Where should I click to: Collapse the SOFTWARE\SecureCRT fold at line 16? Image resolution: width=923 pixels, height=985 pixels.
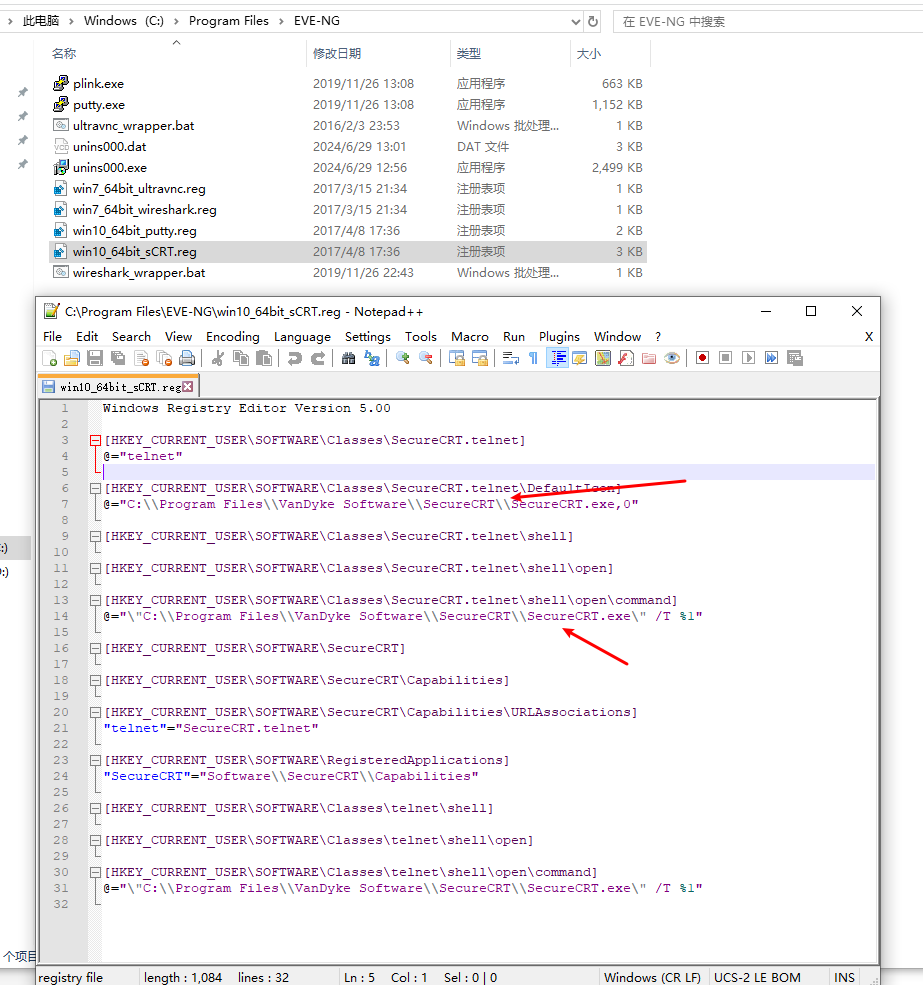pos(95,648)
